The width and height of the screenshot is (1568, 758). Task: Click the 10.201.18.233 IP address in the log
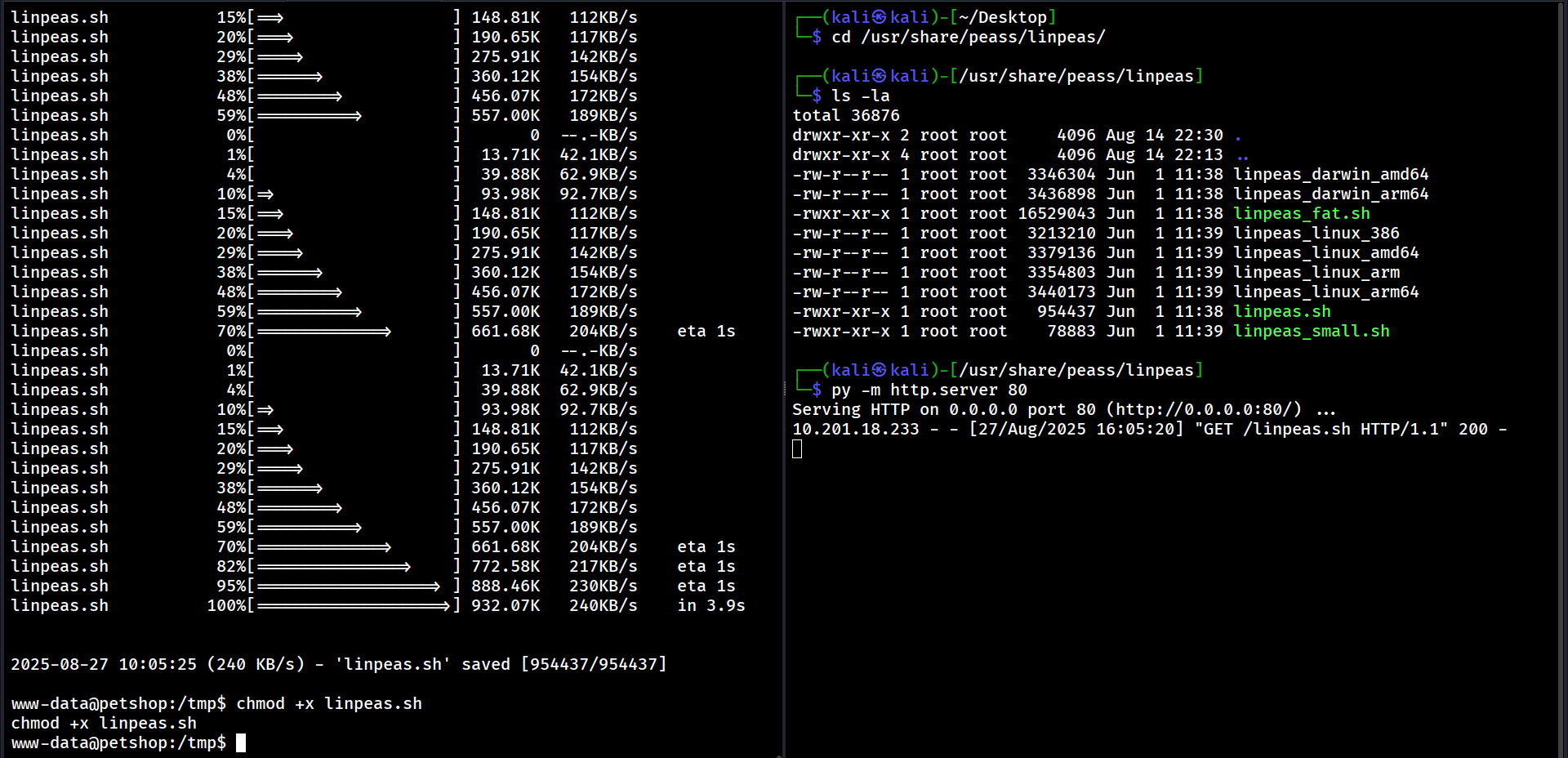pyautogui.click(x=855, y=429)
